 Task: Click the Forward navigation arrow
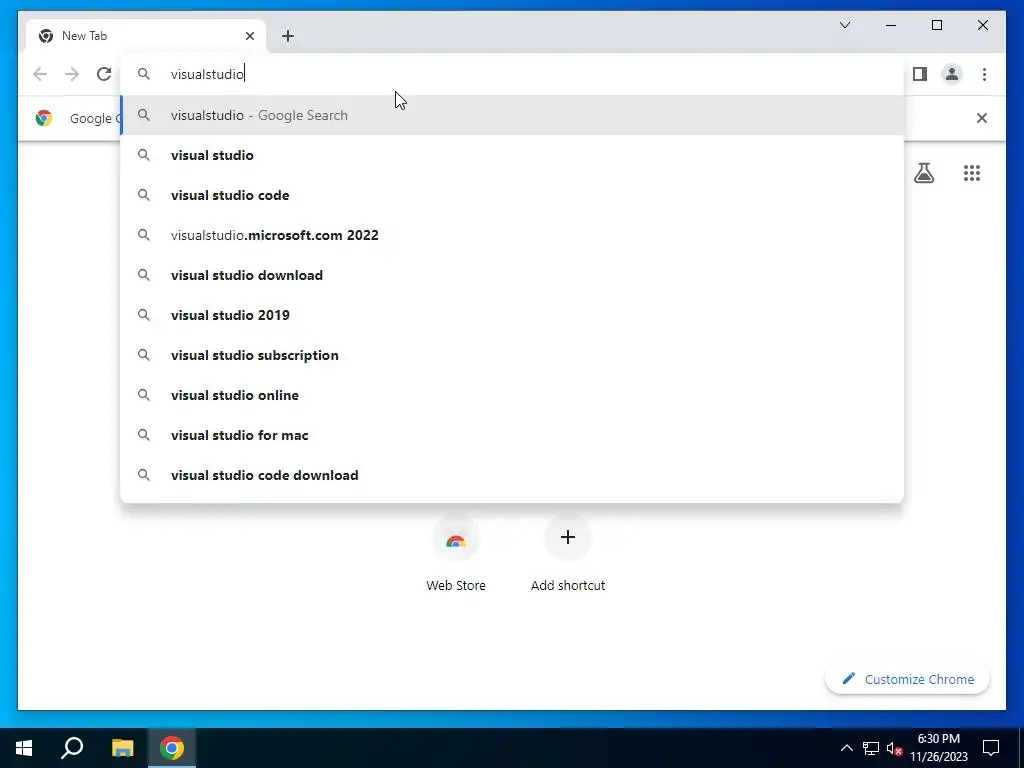click(72, 74)
